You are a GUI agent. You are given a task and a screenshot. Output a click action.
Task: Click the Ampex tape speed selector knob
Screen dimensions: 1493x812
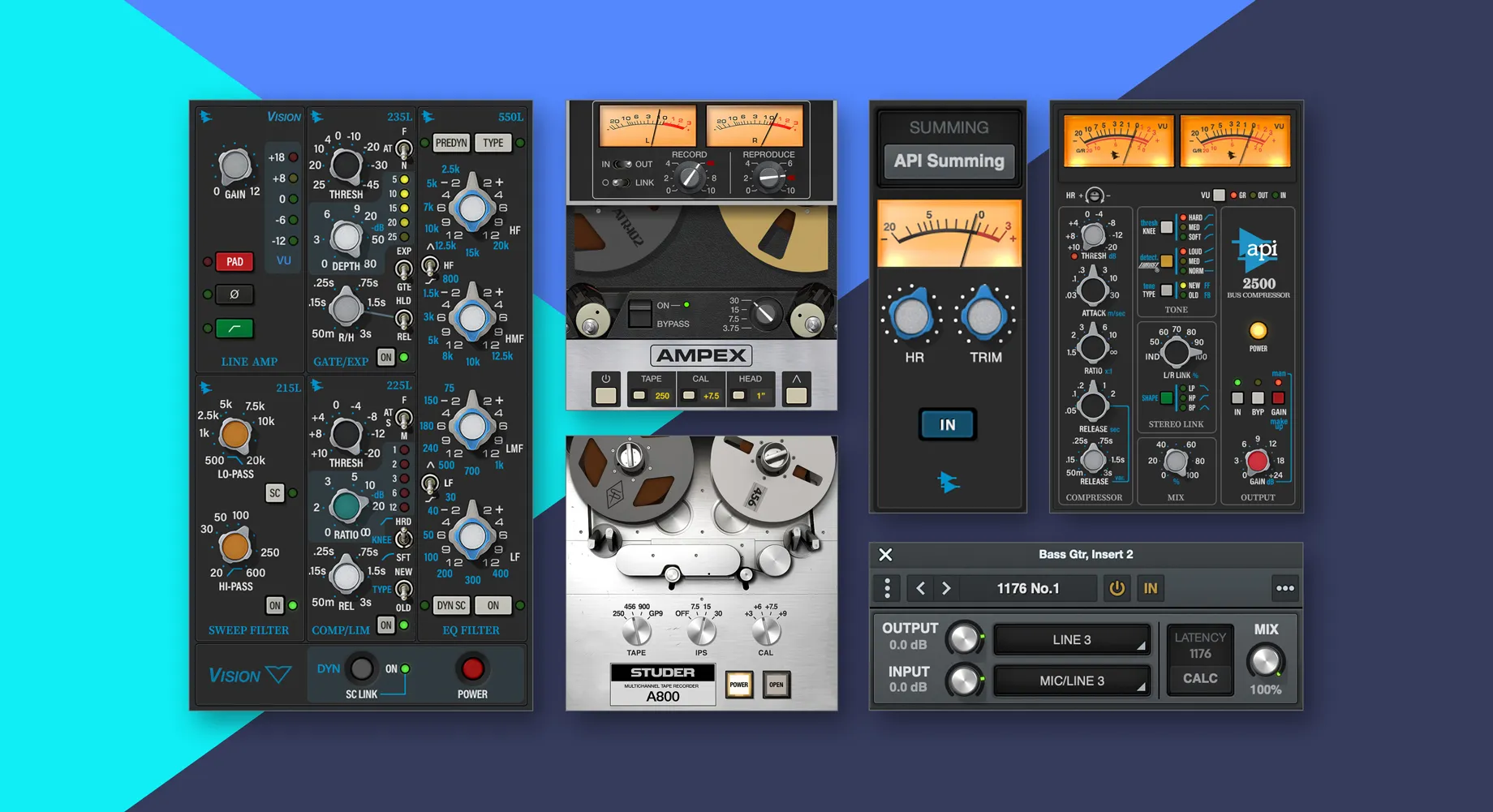click(764, 314)
